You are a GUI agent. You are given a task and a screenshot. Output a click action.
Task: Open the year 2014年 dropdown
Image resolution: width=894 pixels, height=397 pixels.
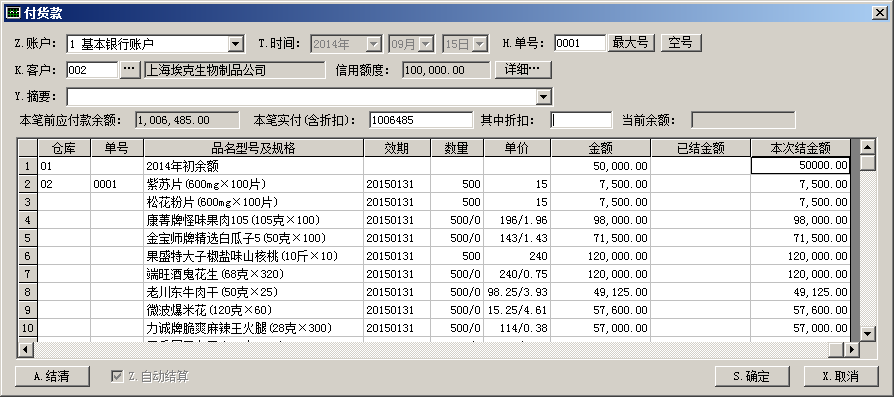tap(374, 43)
